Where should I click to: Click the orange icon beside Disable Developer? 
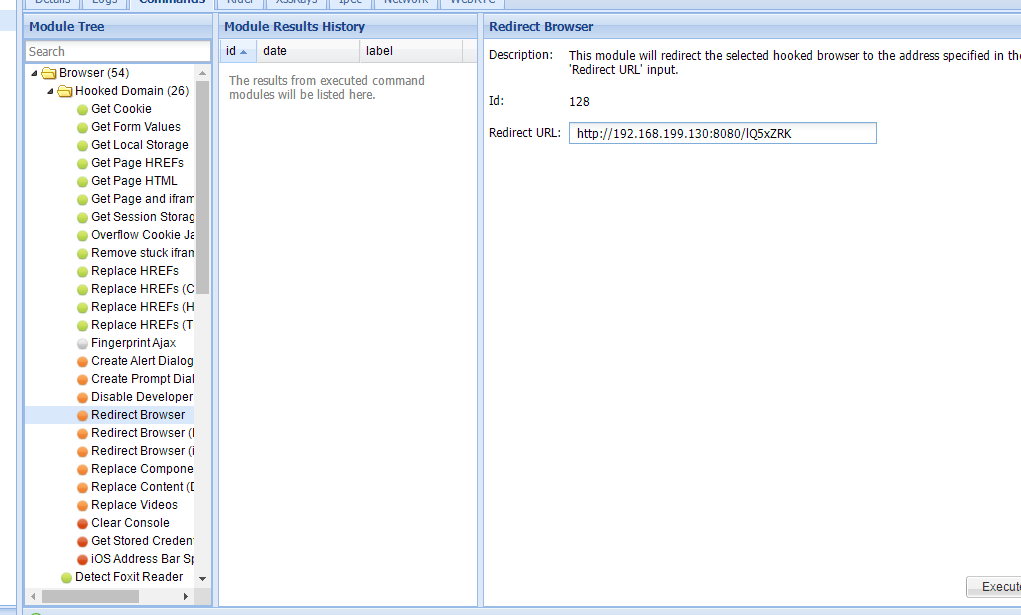[x=82, y=397]
